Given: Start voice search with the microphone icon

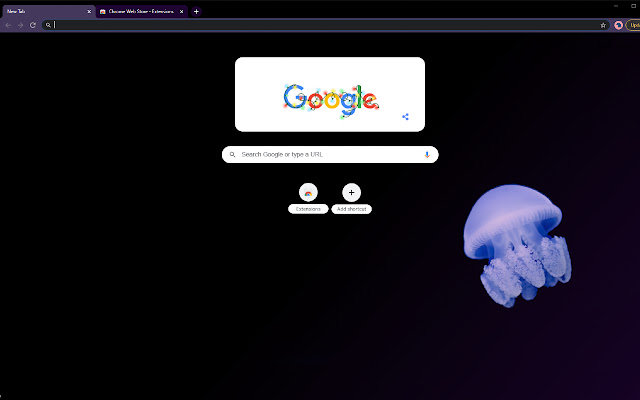Looking at the screenshot, I should coord(427,155).
